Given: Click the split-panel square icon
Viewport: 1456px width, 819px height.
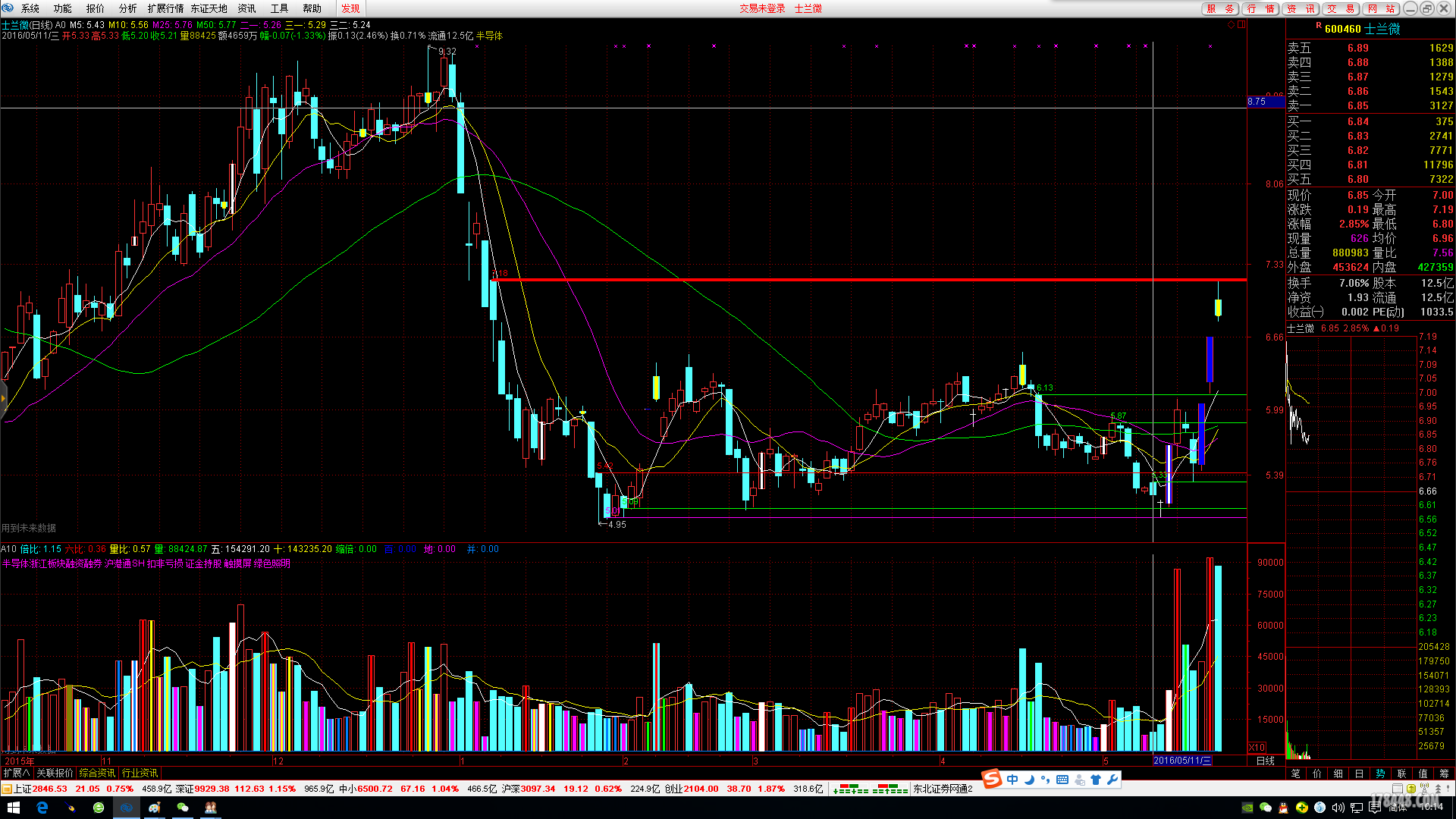Looking at the screenshot, I should [1241, 25].
